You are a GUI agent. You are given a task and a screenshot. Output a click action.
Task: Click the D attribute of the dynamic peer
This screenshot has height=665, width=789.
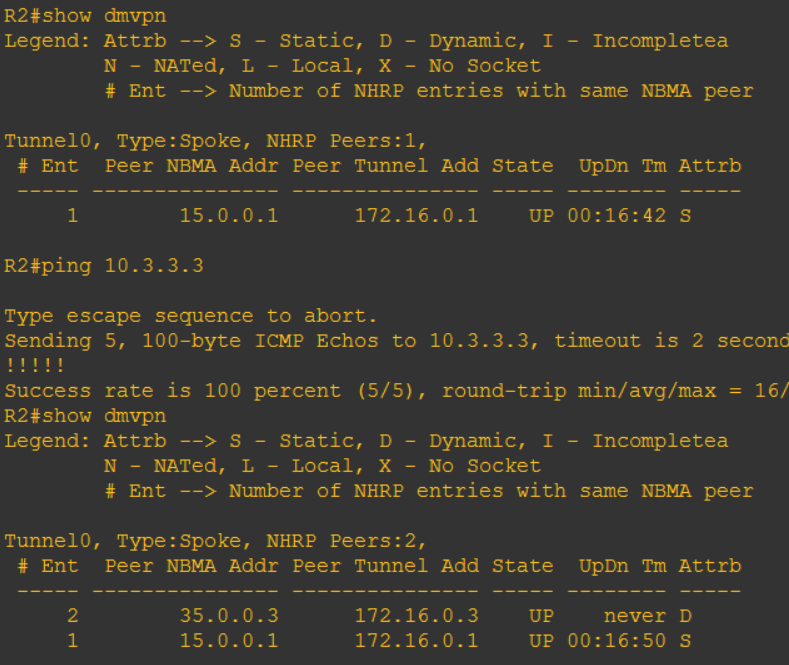pos(685,616)
